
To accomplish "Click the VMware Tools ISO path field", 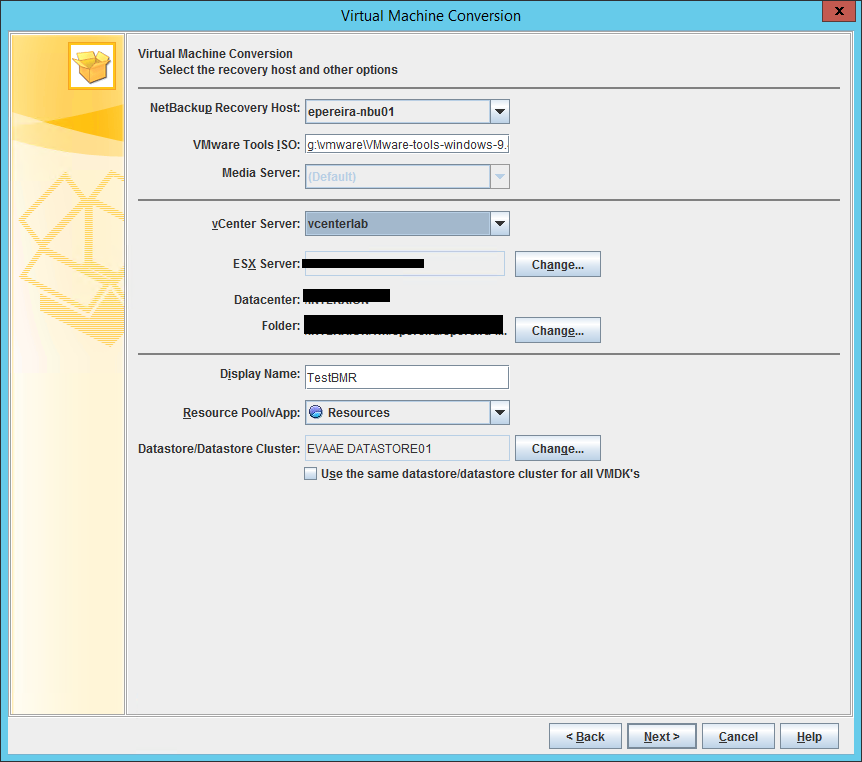I will (407, 145).
